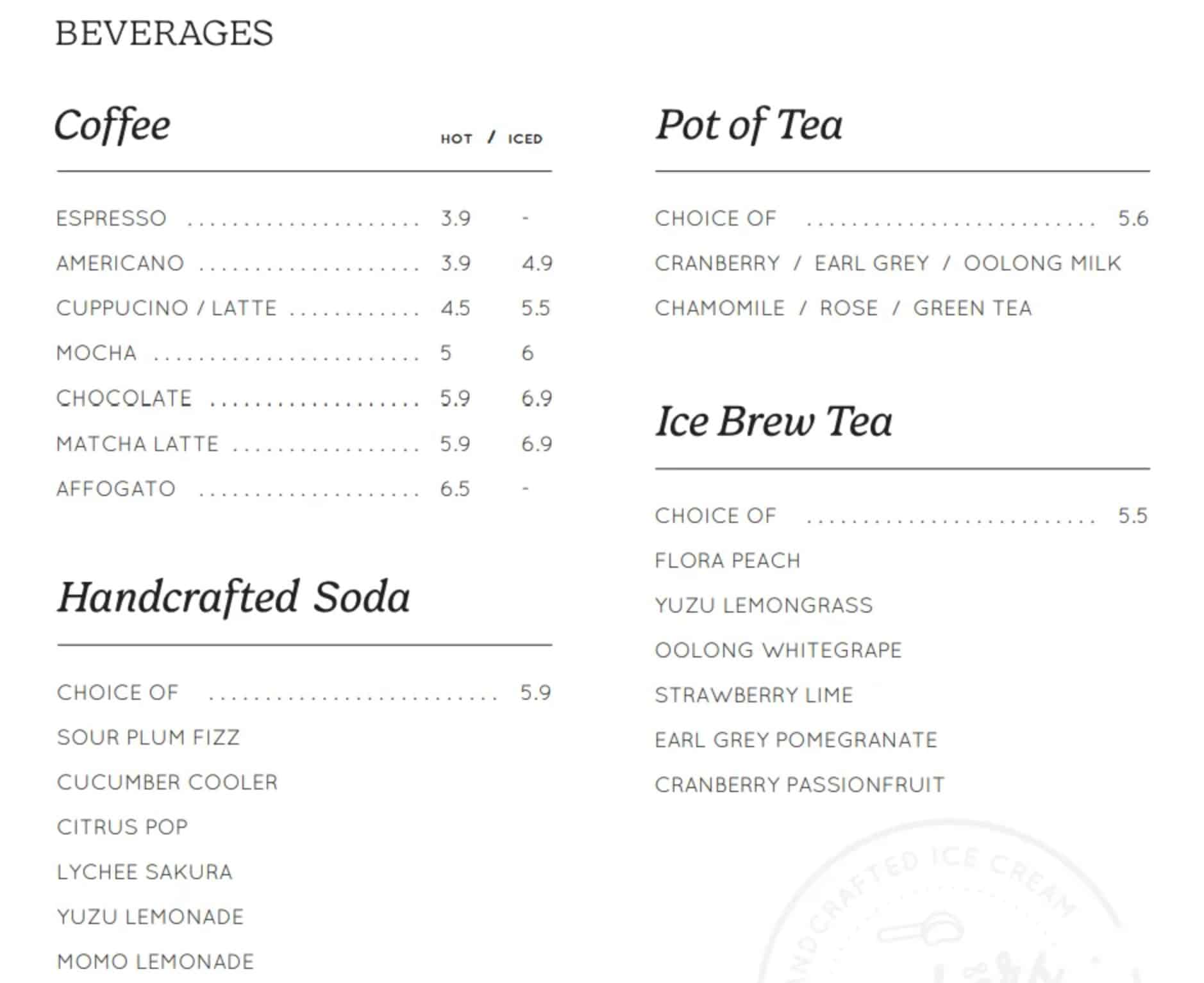Pick the Americano iced price 4.9
This screenshot has height=983, width=1204.
[537, 263]
